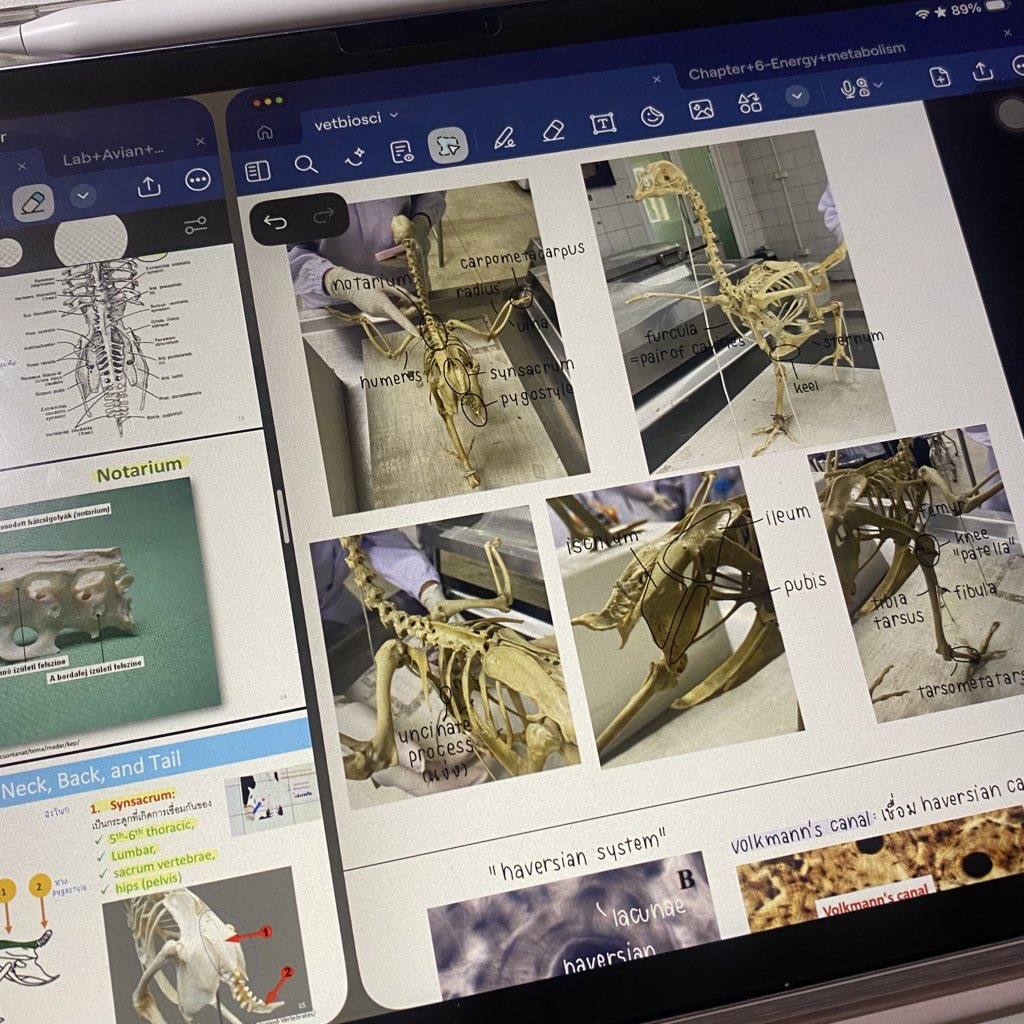This screenshot has width=1024, height=1024.
Task: Switch to Chapter+6-Energy+metabolism tab
Action: pos(797,60)
